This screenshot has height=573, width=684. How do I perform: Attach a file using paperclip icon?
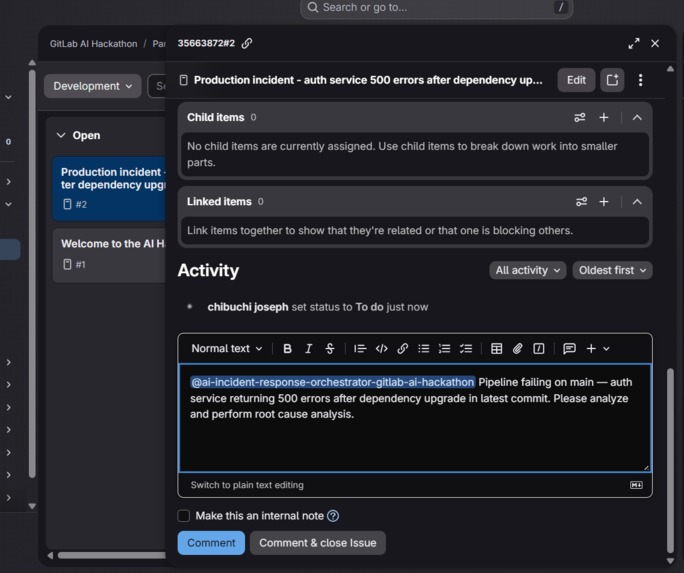(517, 348)
